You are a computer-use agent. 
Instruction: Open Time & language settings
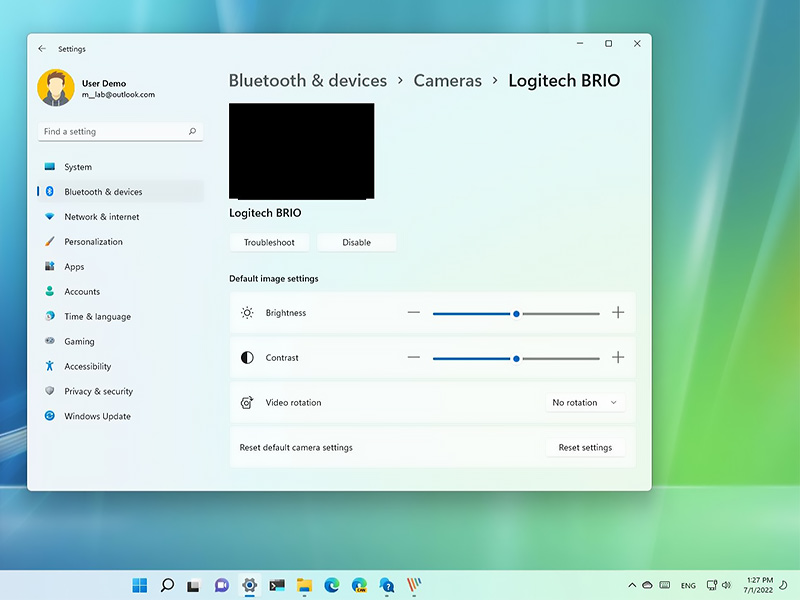(120, 317)
